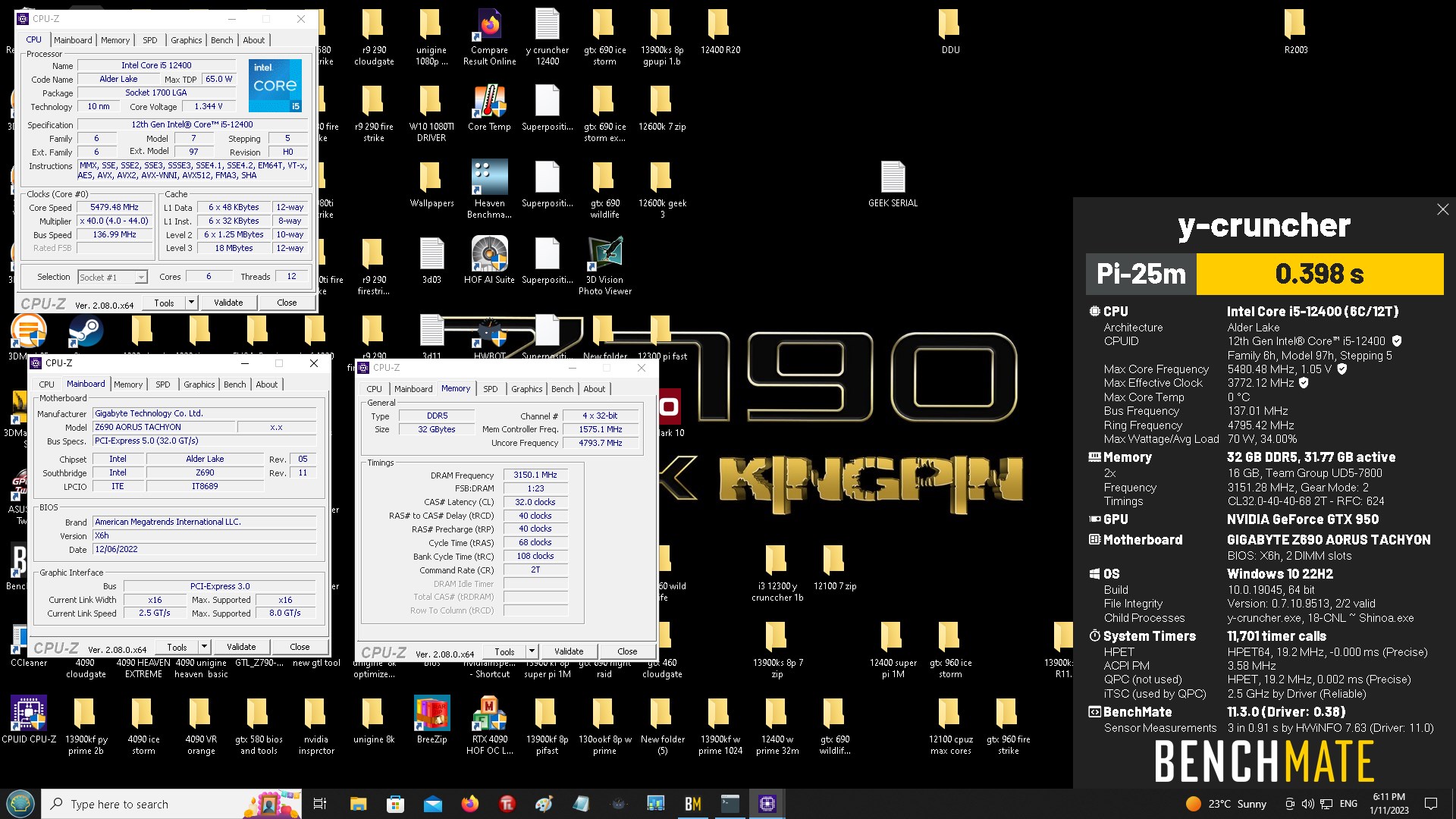
Task: Click Close button in CPU-Z Memory window
Action: [627, 651]
